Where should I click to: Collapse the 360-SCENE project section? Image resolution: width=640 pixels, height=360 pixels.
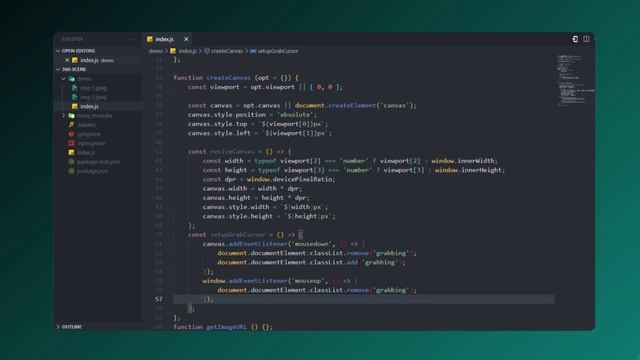pos(58,69)
